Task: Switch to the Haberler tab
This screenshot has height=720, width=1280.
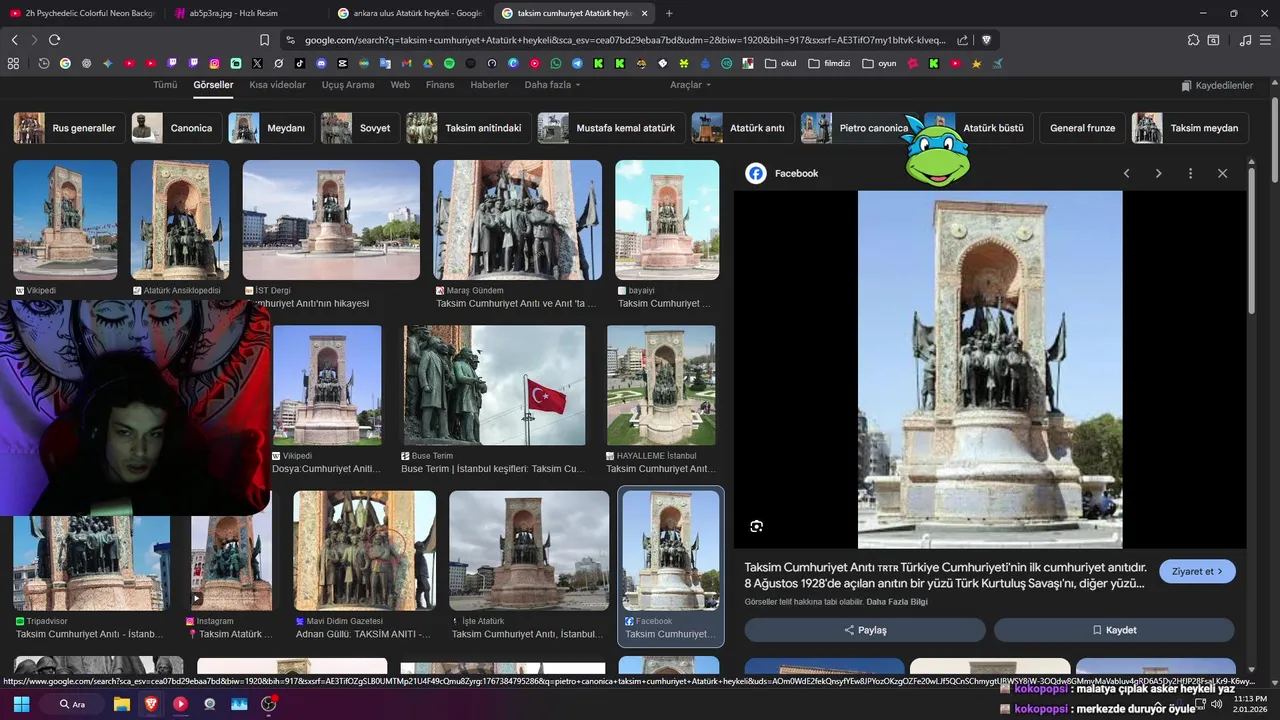Action: (489, 85)
